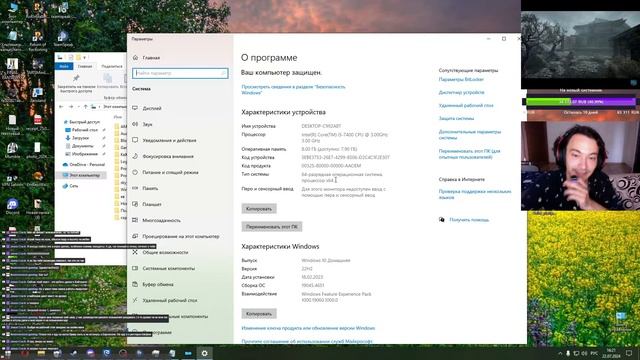Click game stream thumbnail at top right
The image size is (640, 360).
tap(580, 44)
